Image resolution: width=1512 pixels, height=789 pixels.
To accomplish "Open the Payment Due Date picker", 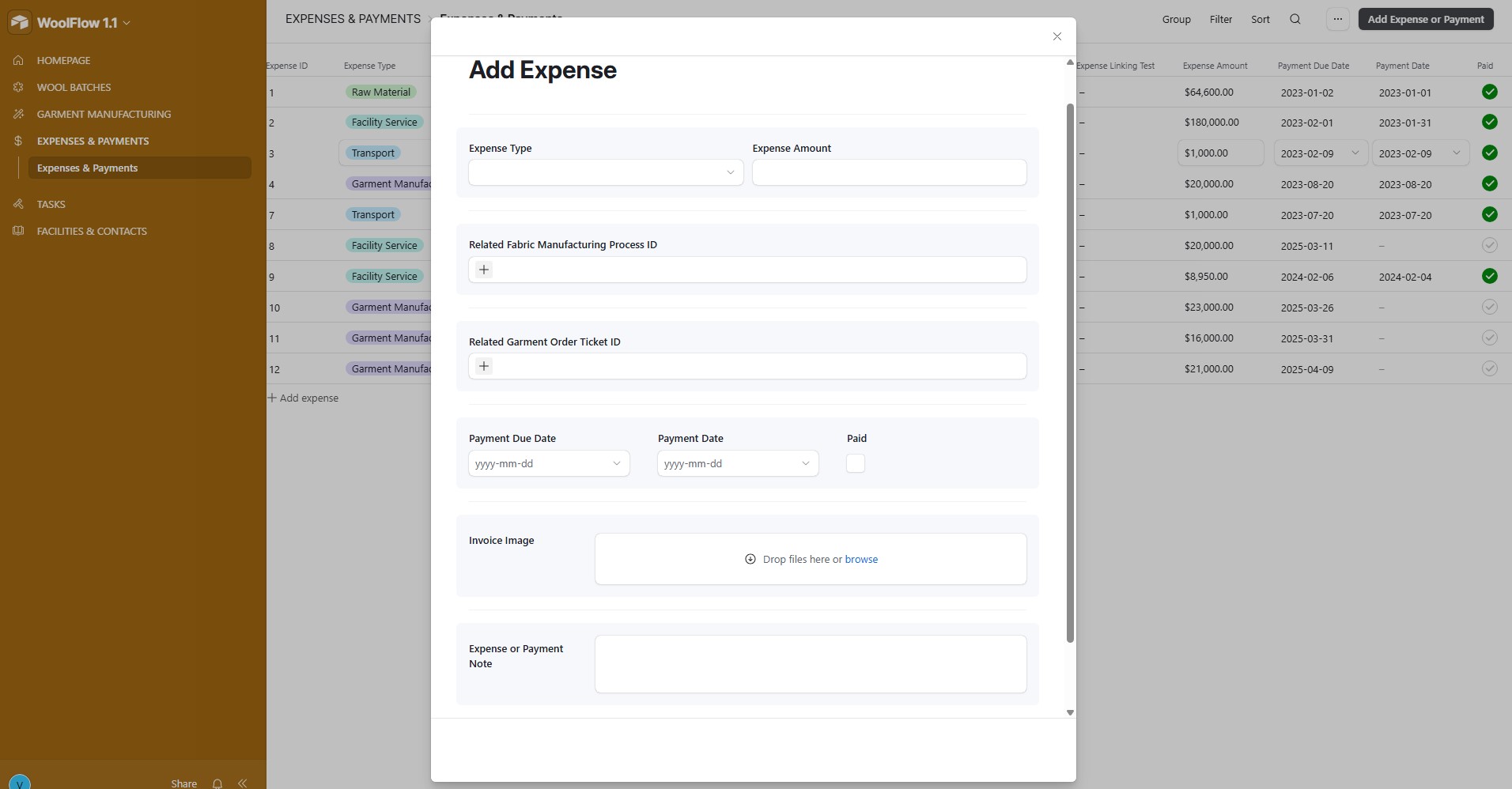I will pos(548,463).
